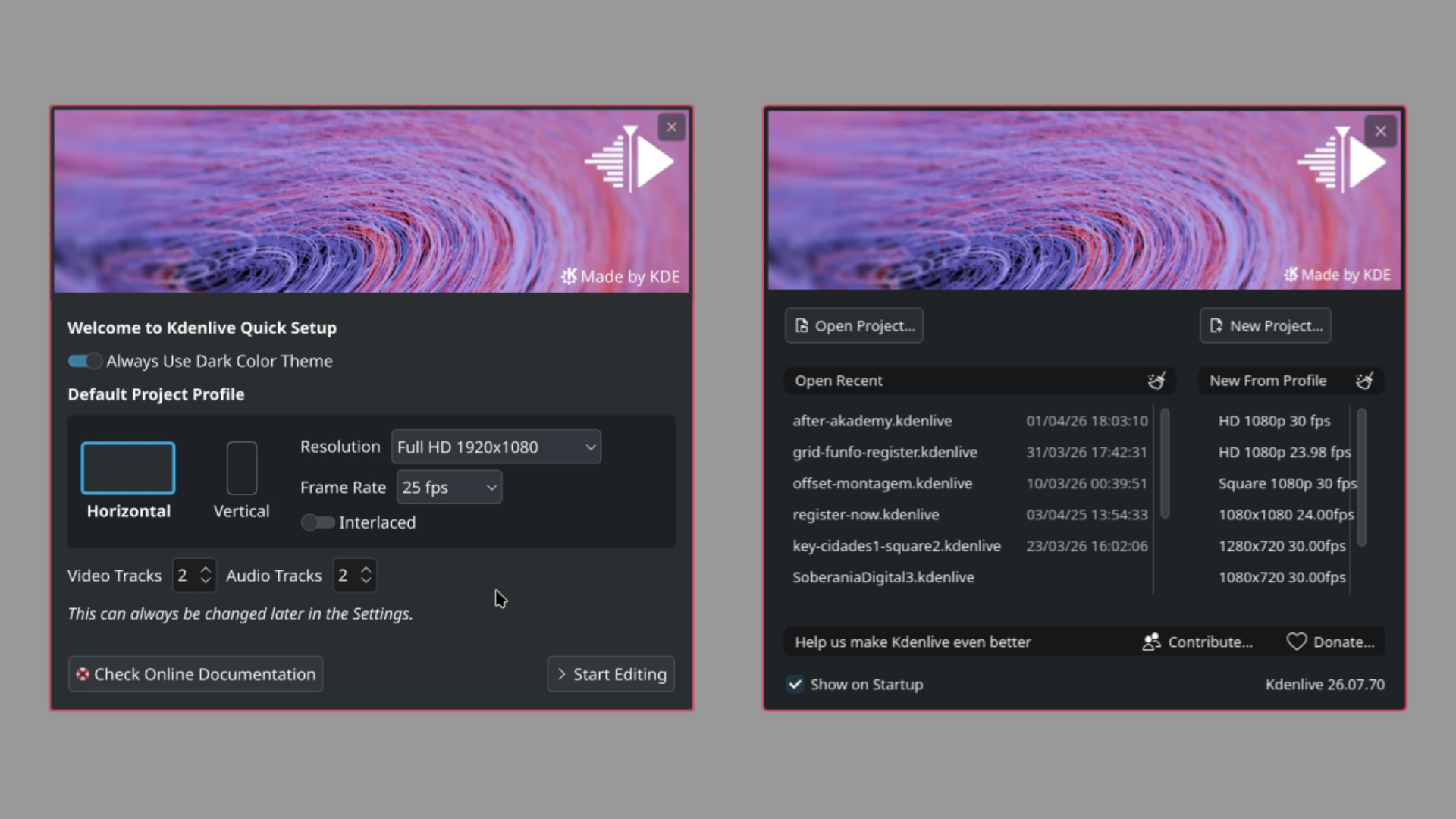Click the Open Project button

854,326
